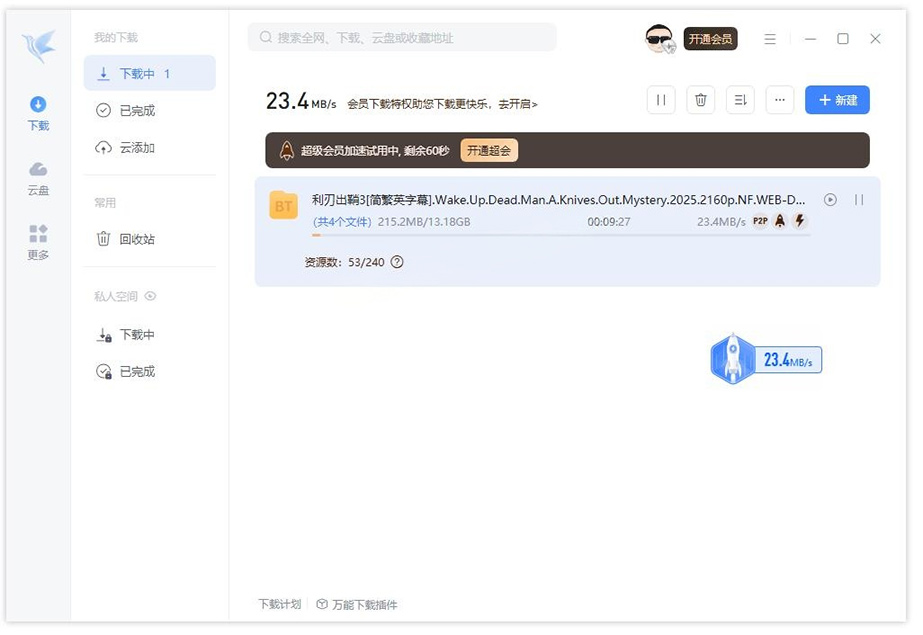This screenshot has width=923, height=635.
Task: Play the downloading video via its play icon
Action: [830, 200]
